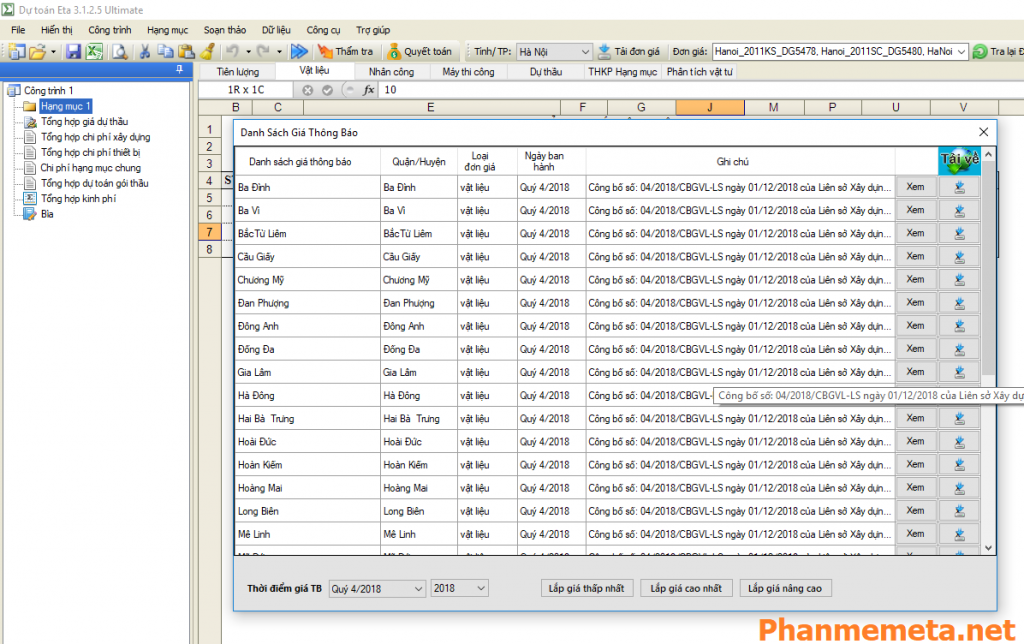This screenshot has width=1024, height=644.
Task: Open the 2018 year dropdown
Action: [x=480, y=588]
